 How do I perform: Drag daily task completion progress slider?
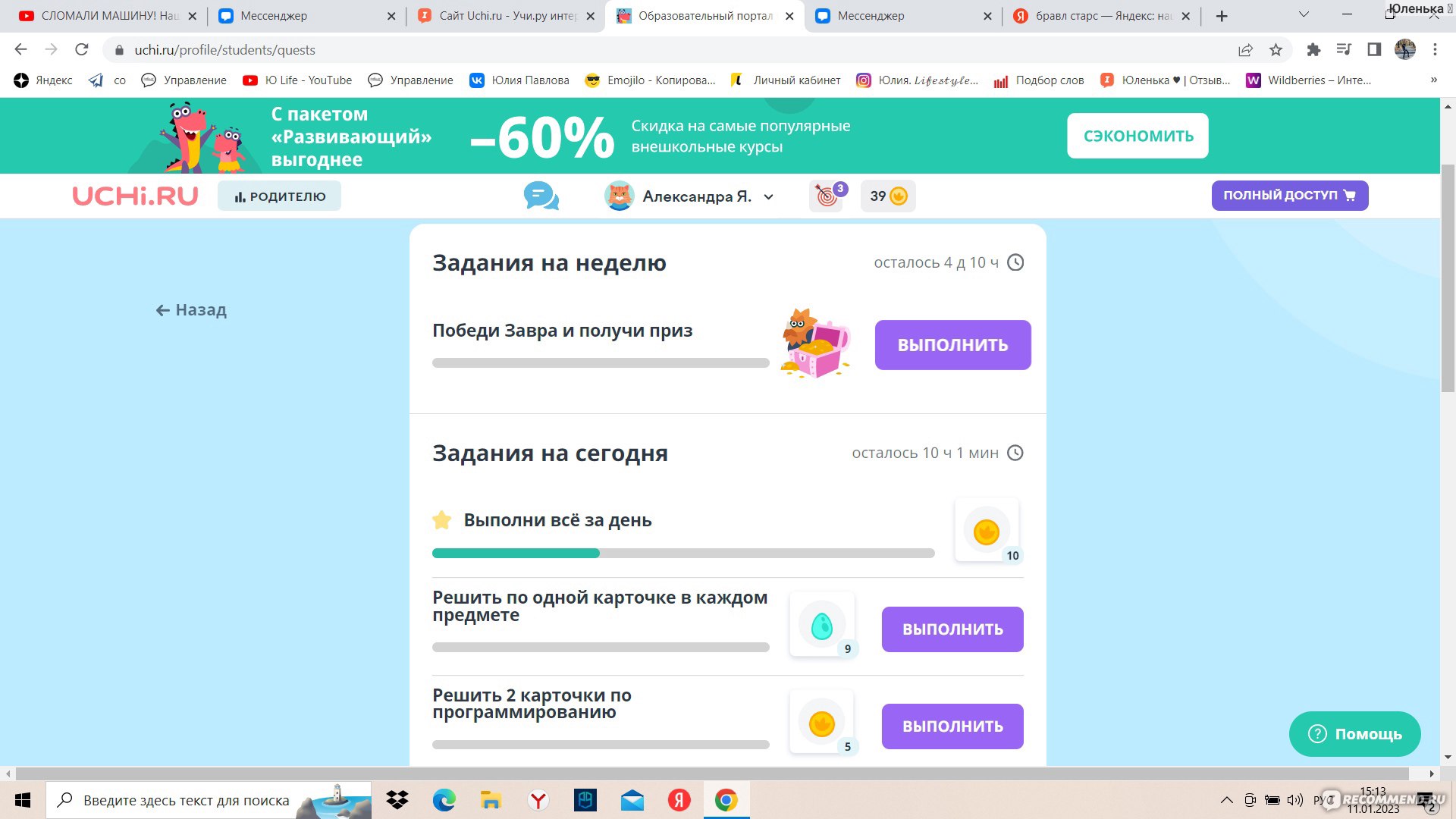[596, 553]
